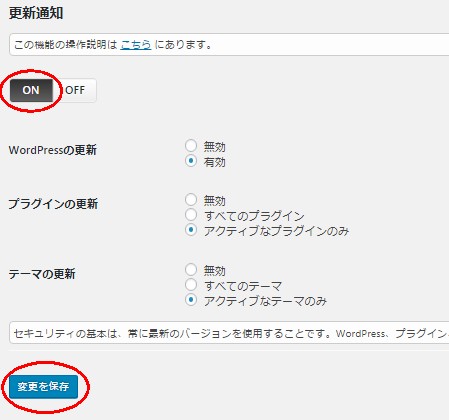Choose すべてのプラグイン radio option
This screenshot has width=449, height=420.
191,215
